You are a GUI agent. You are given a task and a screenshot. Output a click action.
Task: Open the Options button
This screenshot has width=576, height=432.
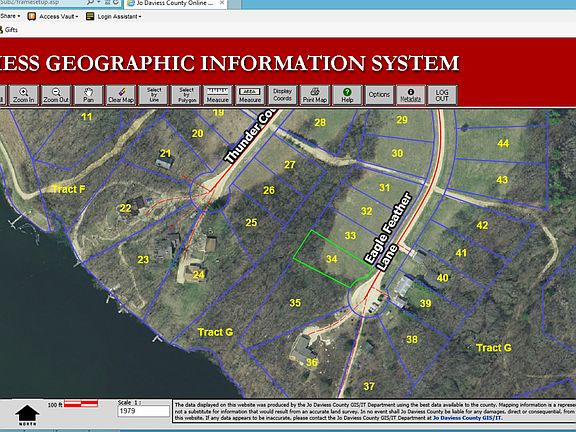(379, 95)
